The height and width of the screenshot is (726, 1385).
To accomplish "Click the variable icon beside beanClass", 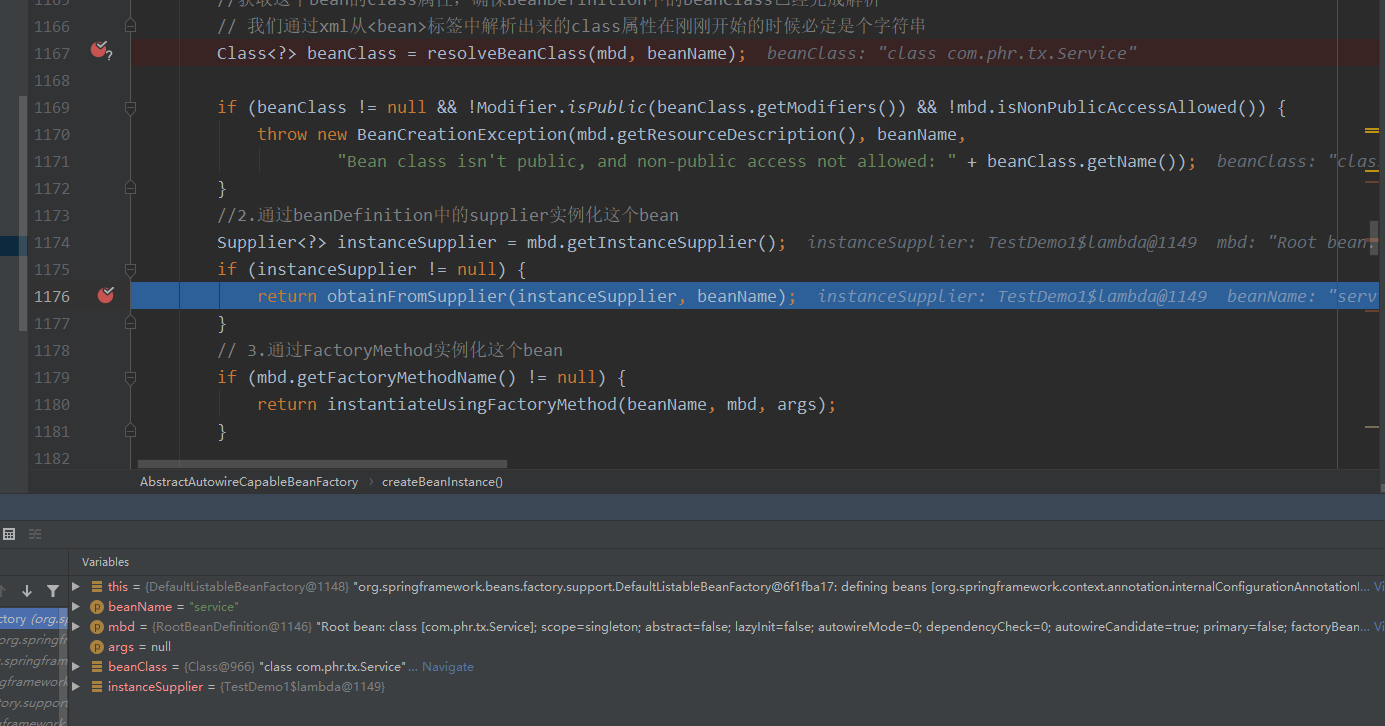I will point(97,667).
